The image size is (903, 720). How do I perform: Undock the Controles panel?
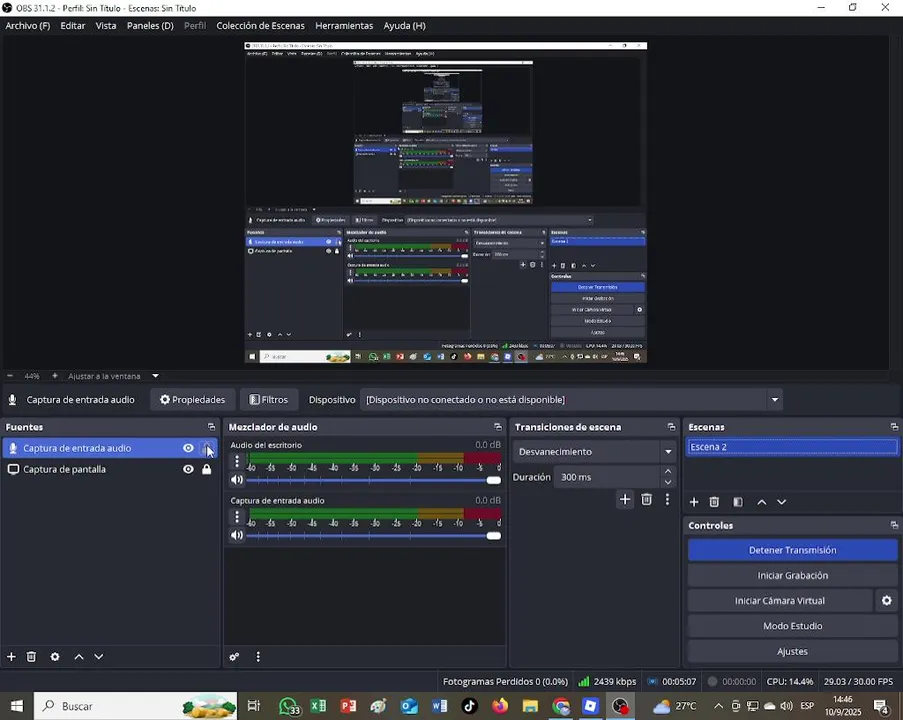click(894, 525)
